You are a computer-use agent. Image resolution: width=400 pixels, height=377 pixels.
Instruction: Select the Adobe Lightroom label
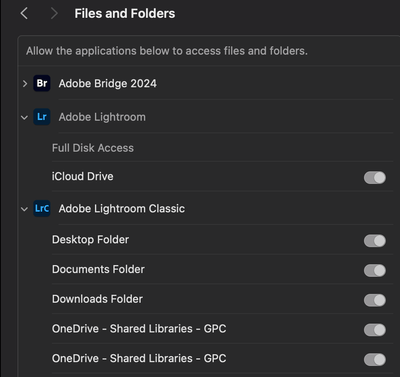coord(102,117)
